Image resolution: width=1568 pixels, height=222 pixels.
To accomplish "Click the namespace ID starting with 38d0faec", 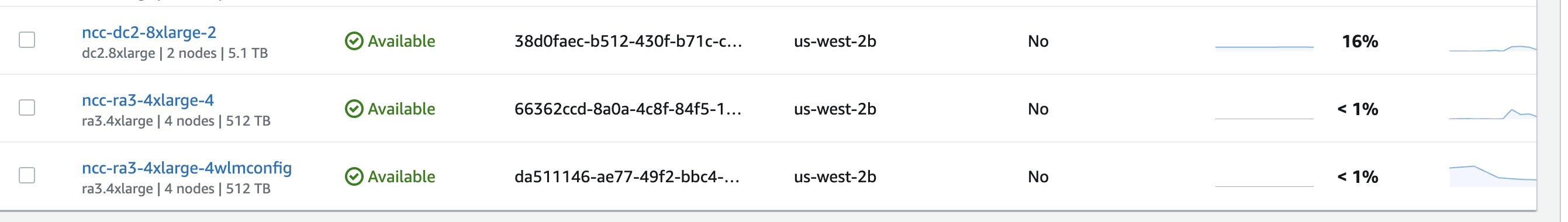I will (x=628, y=41).
